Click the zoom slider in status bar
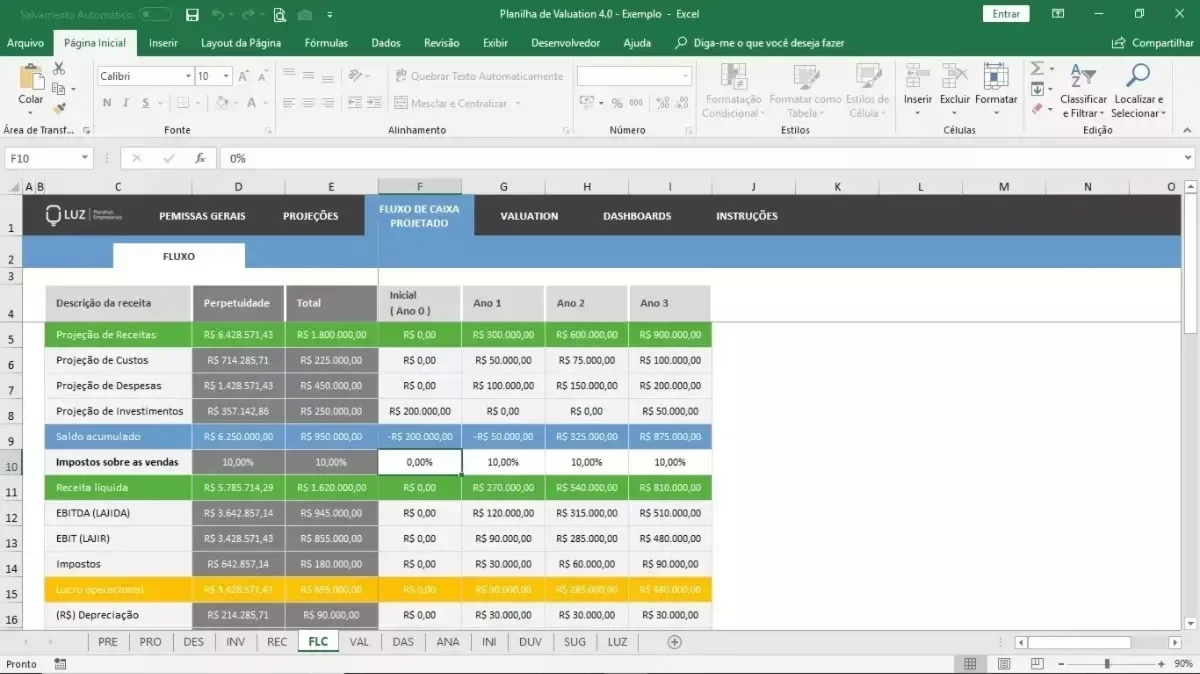The height and width of the screenshot is (674, 1200). coord(1106,664)
